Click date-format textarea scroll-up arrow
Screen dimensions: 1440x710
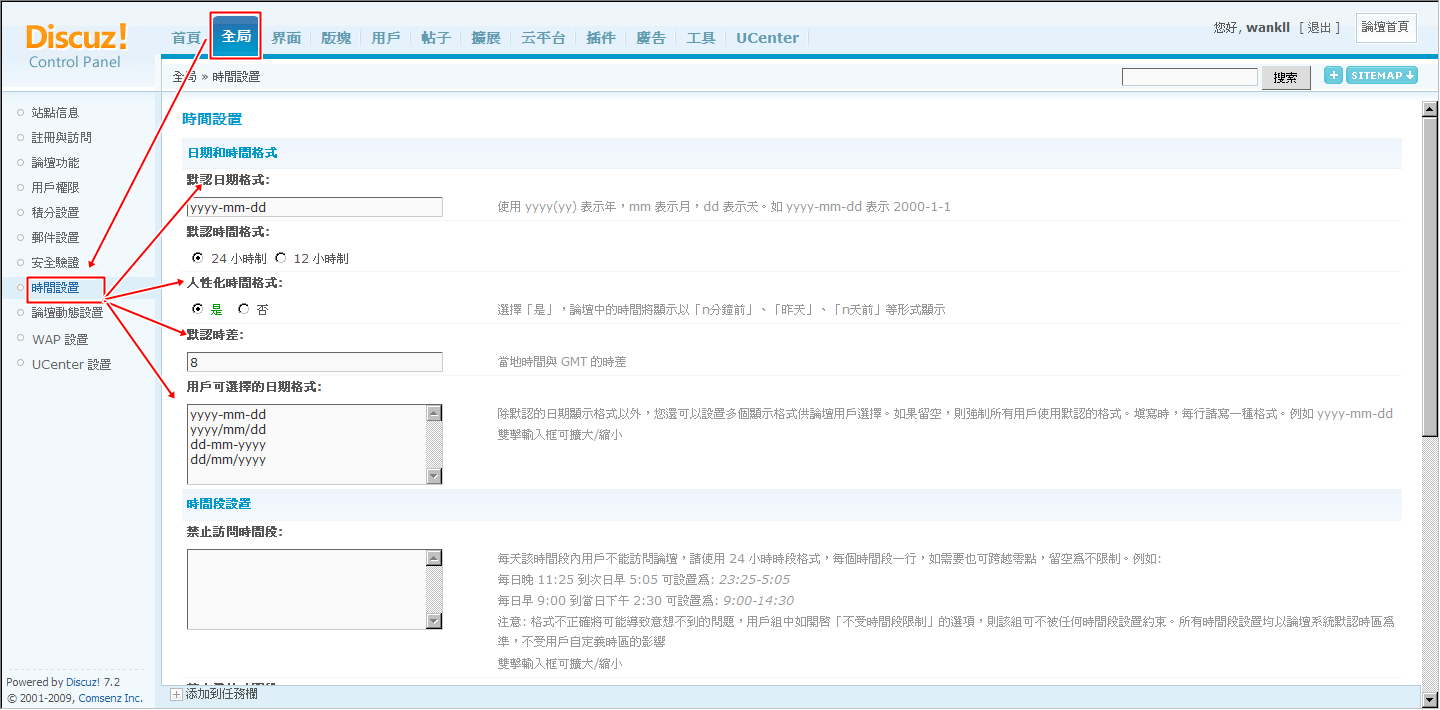click(434, 413)
